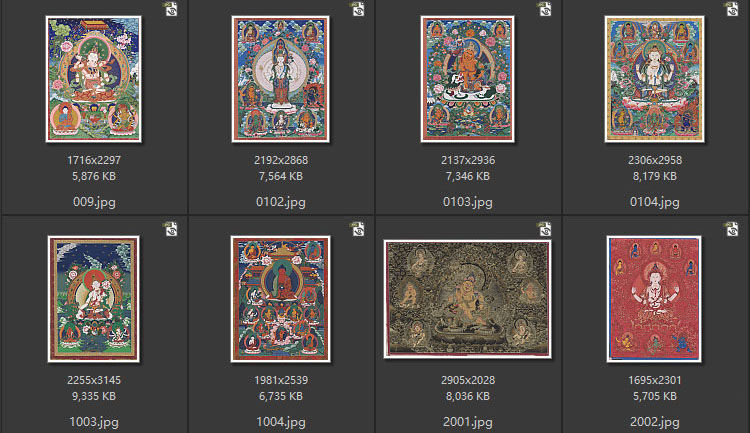The width and height of the screenshot is (750, 433).
Task: Select the 1004.jpg red Buddha thumbnail
Action: coord(281,299)
